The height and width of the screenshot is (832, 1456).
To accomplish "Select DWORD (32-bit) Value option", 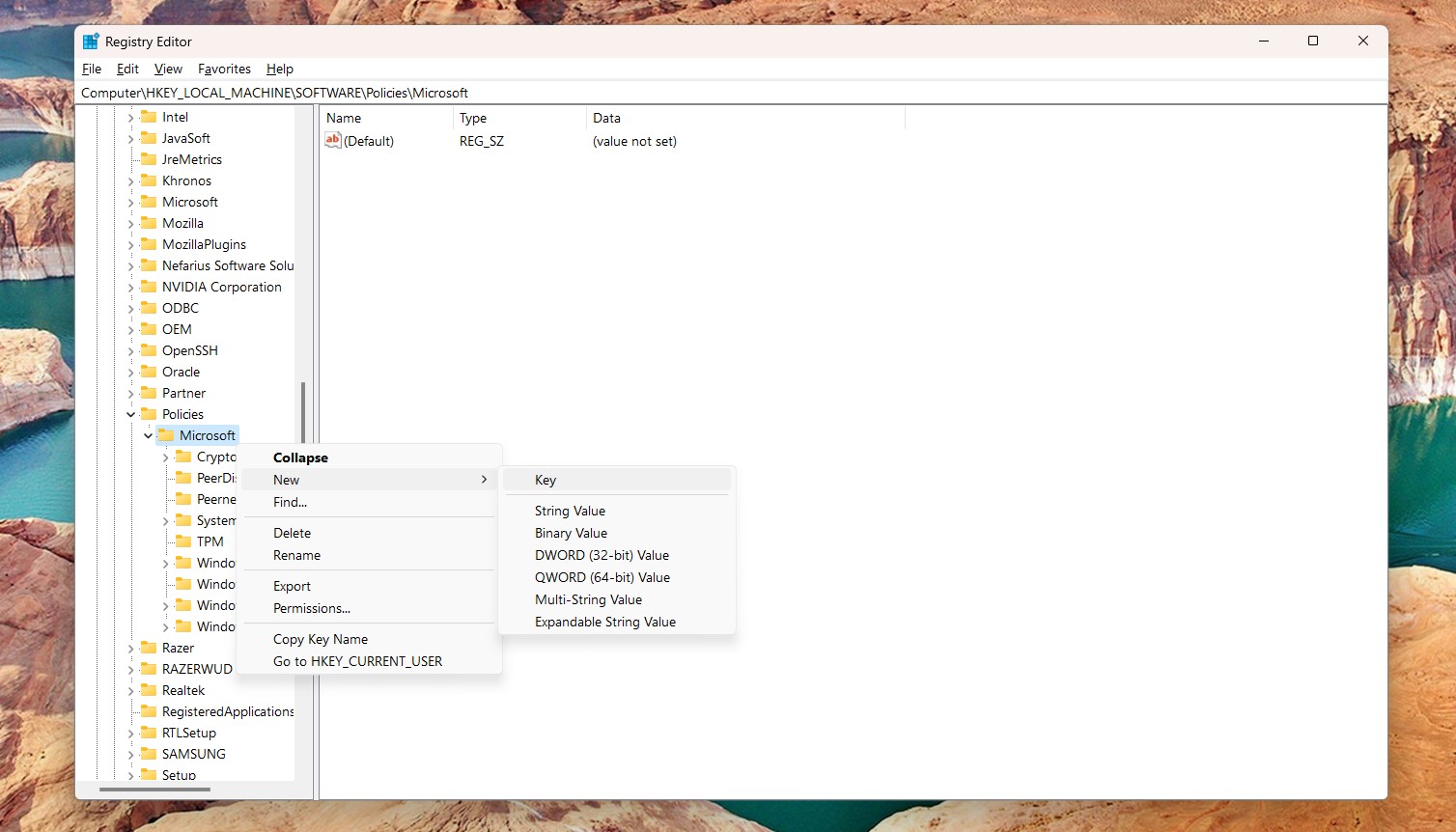I will tap(617, 555).
